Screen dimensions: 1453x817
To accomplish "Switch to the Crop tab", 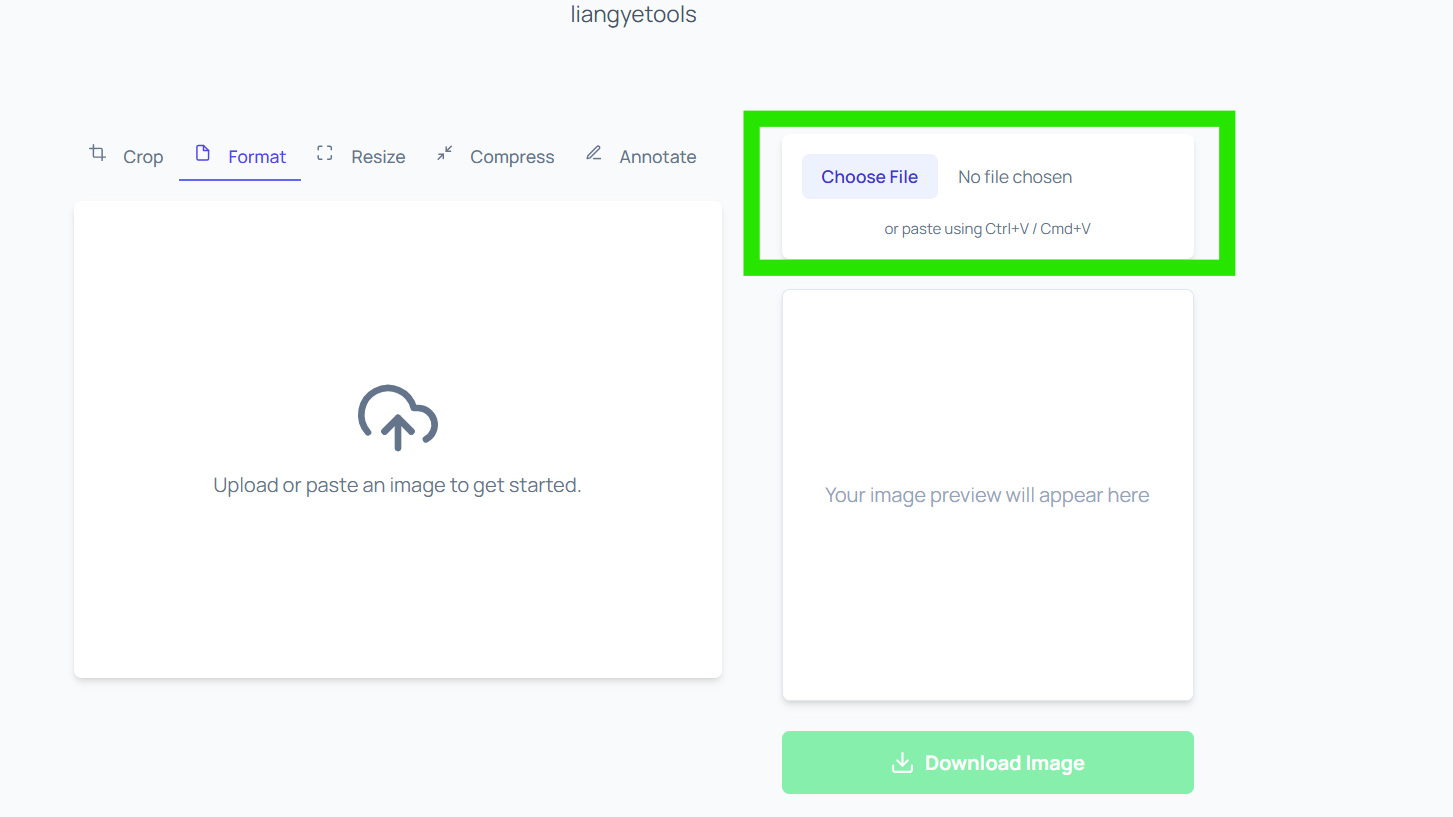I will [x=143, y=157].
